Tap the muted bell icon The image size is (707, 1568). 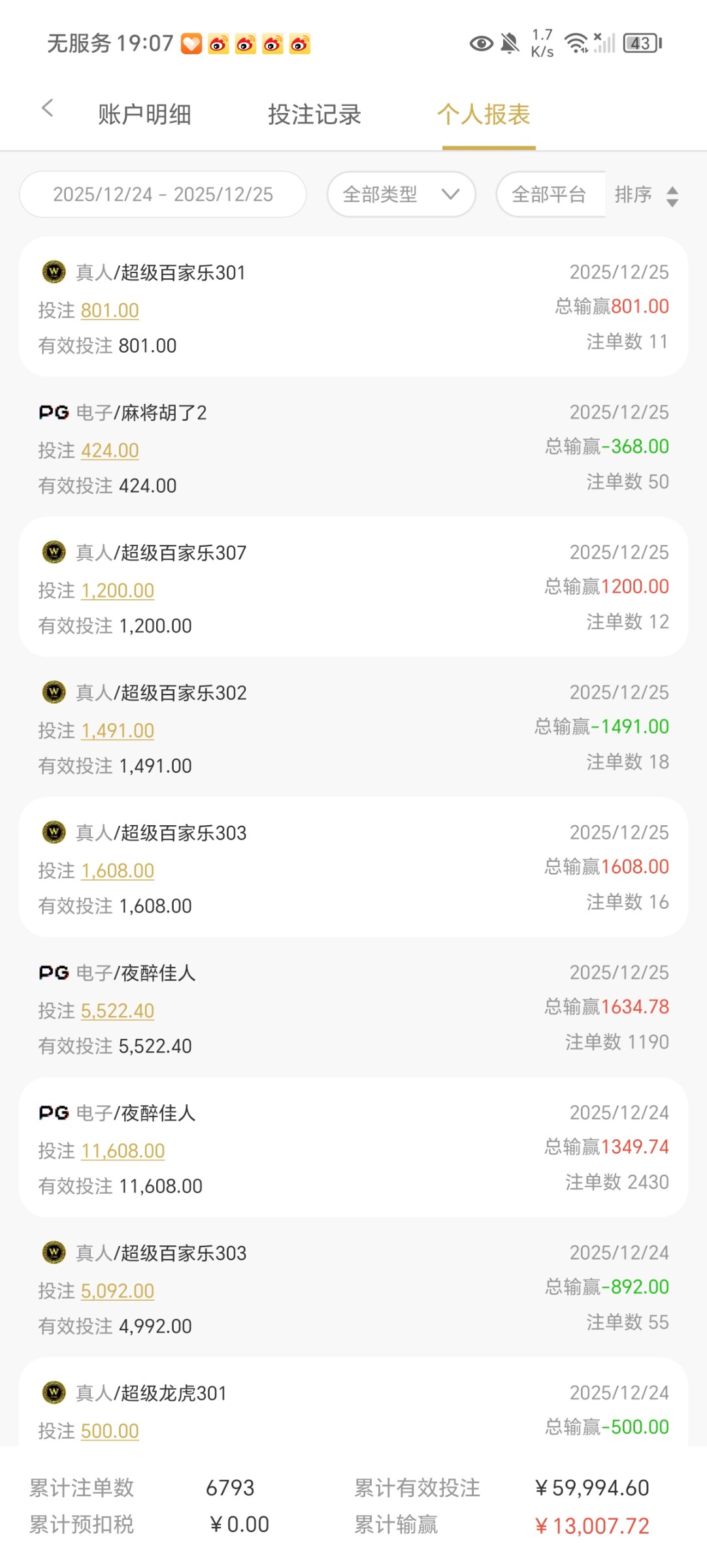click(510, 44)
